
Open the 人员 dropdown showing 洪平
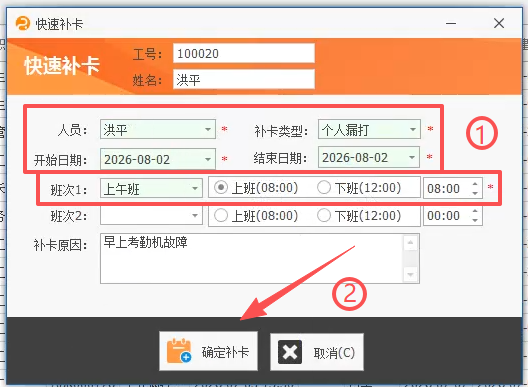pyautogui.click(x=208, y=129)
